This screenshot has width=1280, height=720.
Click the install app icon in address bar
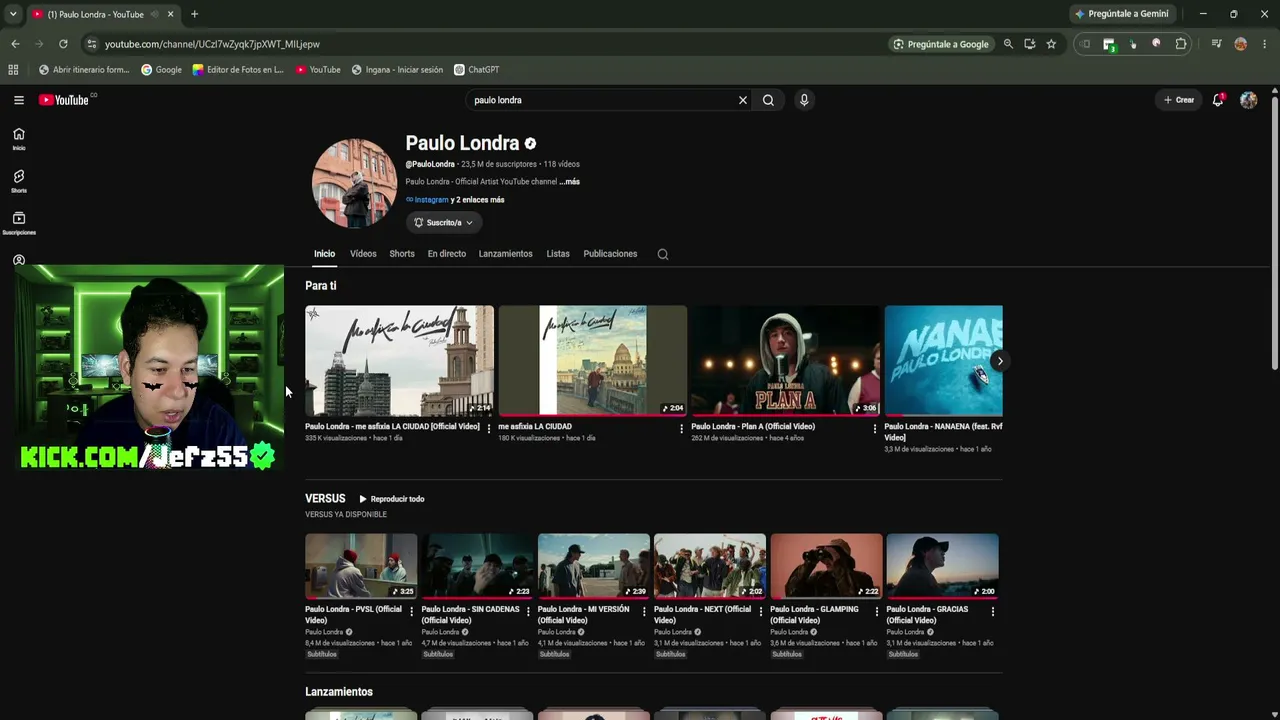click(1030, 44)
